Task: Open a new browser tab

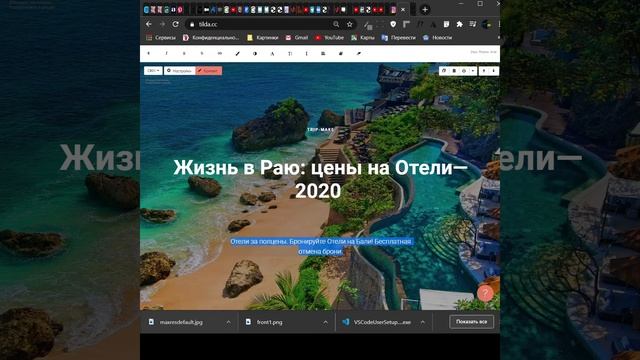Action: coord(425,9)
